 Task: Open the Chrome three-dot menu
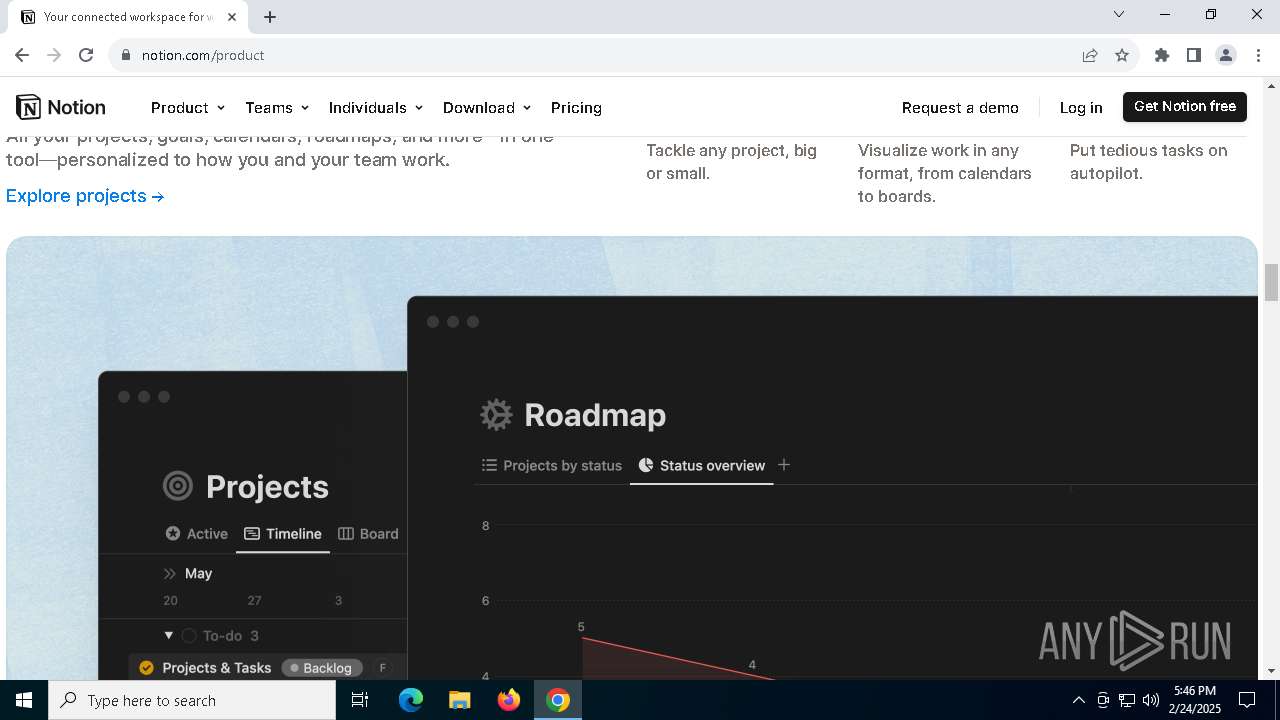(1258, 55)
